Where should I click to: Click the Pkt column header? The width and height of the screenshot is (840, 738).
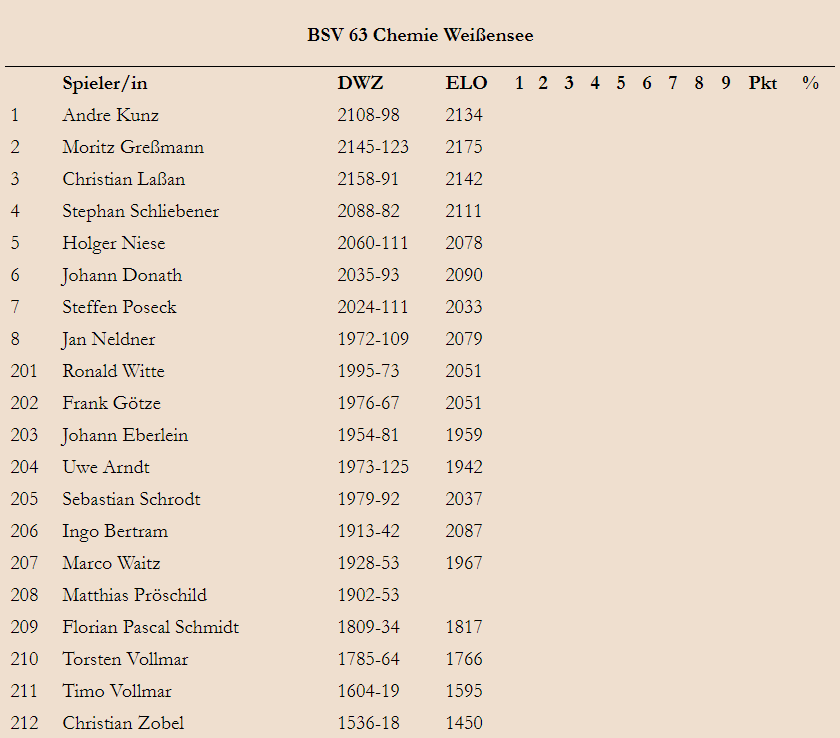762,83
